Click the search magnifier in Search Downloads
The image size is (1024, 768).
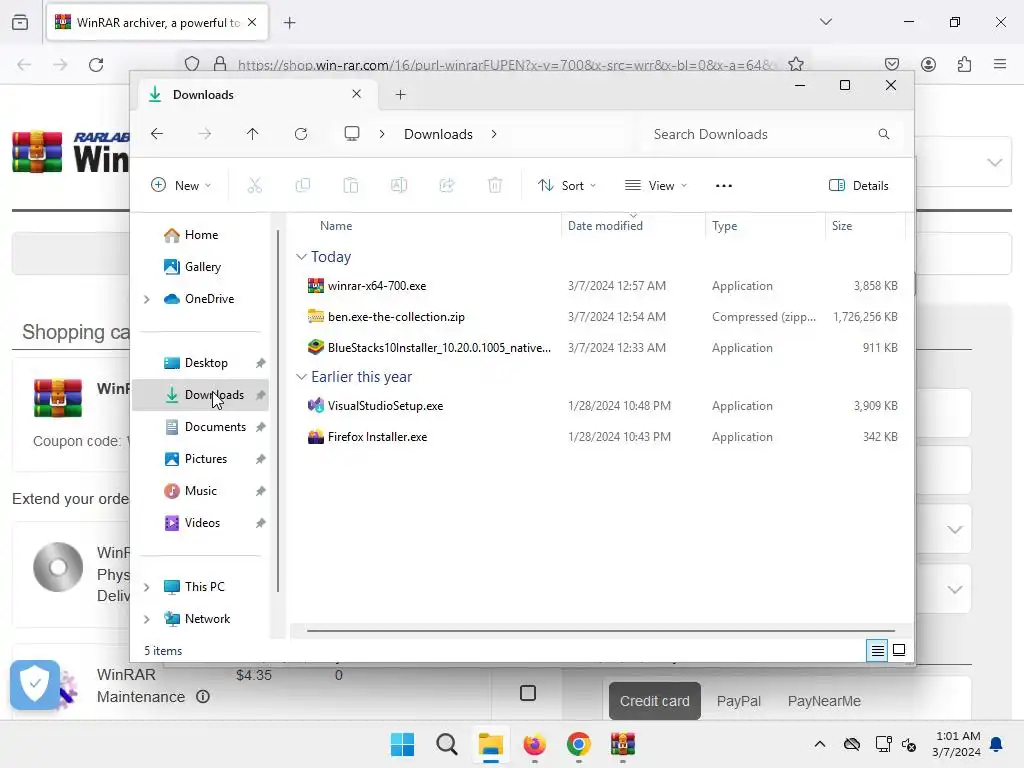click(x=884, y=134)
